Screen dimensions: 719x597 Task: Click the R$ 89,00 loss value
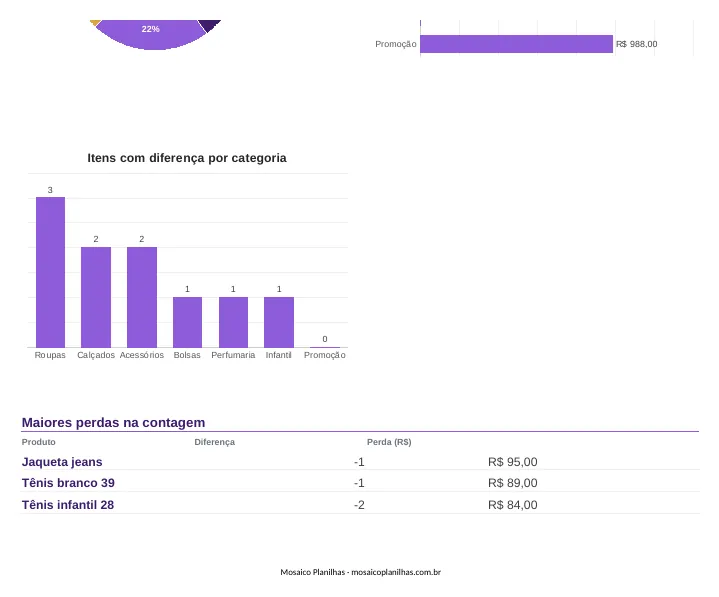click(x=513, y=483)
